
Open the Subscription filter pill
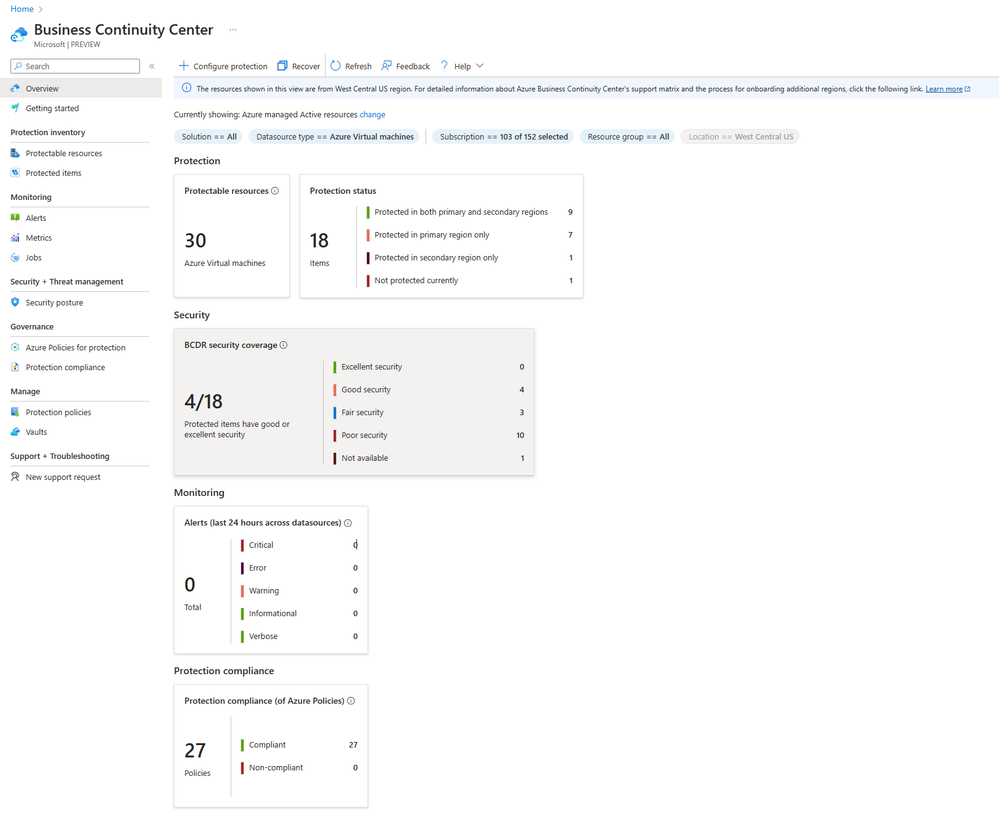point(503,136)
